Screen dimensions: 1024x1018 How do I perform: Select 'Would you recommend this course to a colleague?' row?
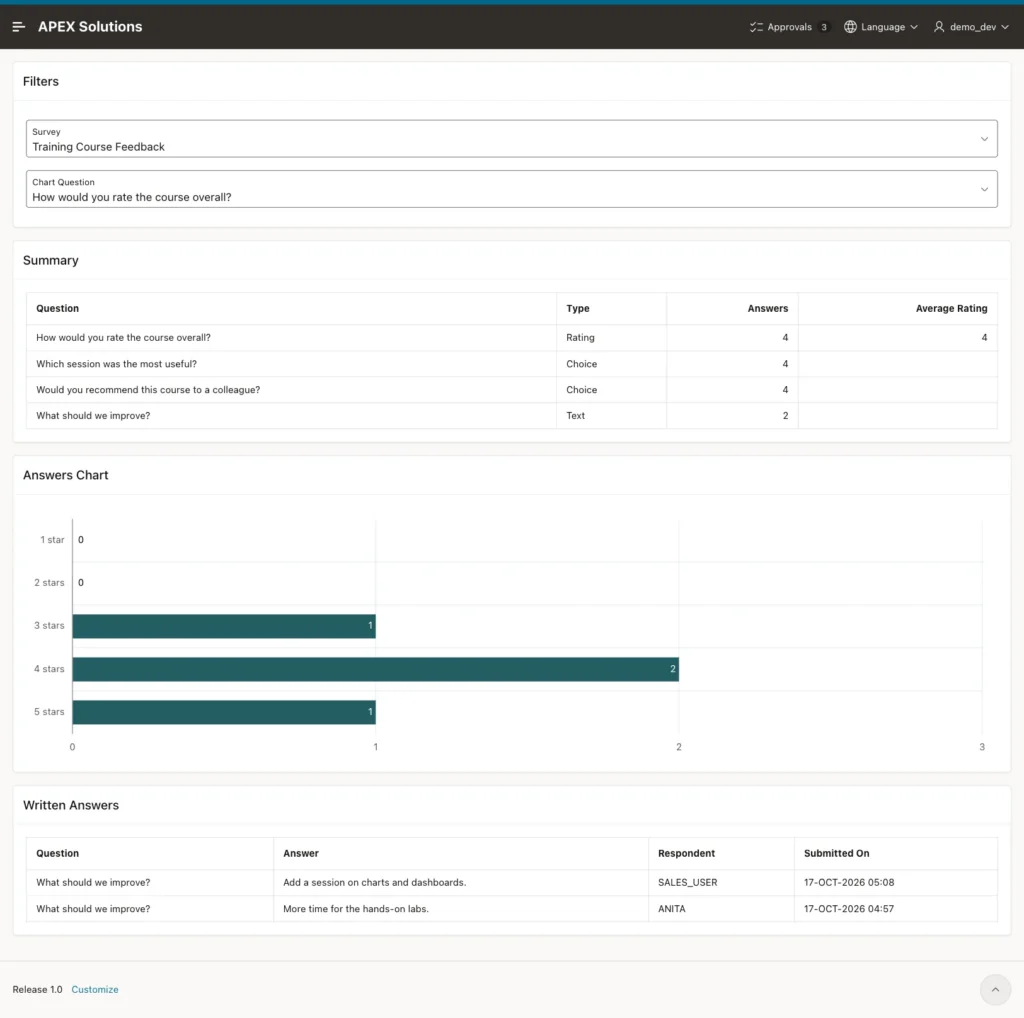coord(511,390)
